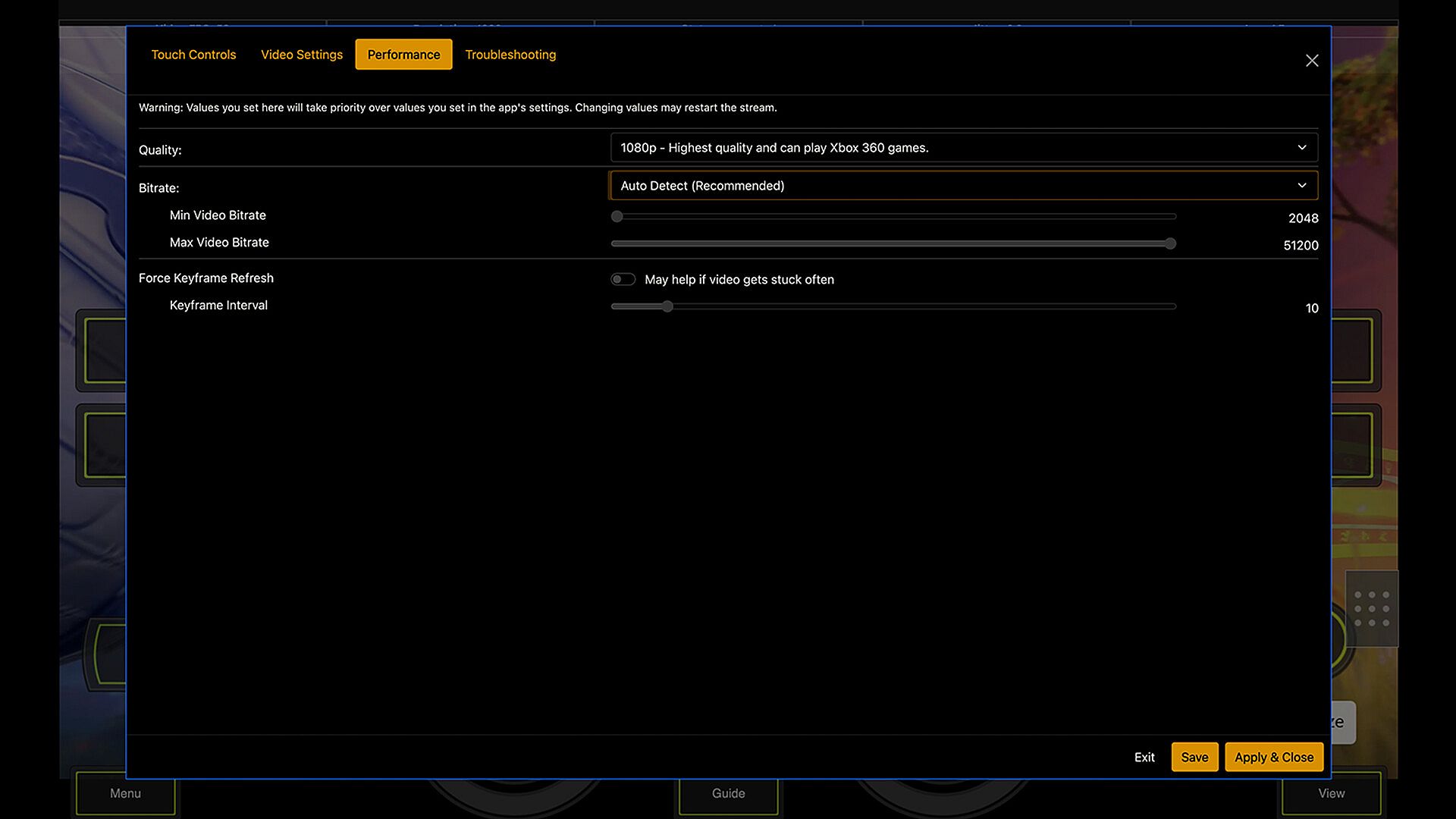Click the Guide controller button
This screenshot has height=819, width=1456.
[x=728, y=793]
